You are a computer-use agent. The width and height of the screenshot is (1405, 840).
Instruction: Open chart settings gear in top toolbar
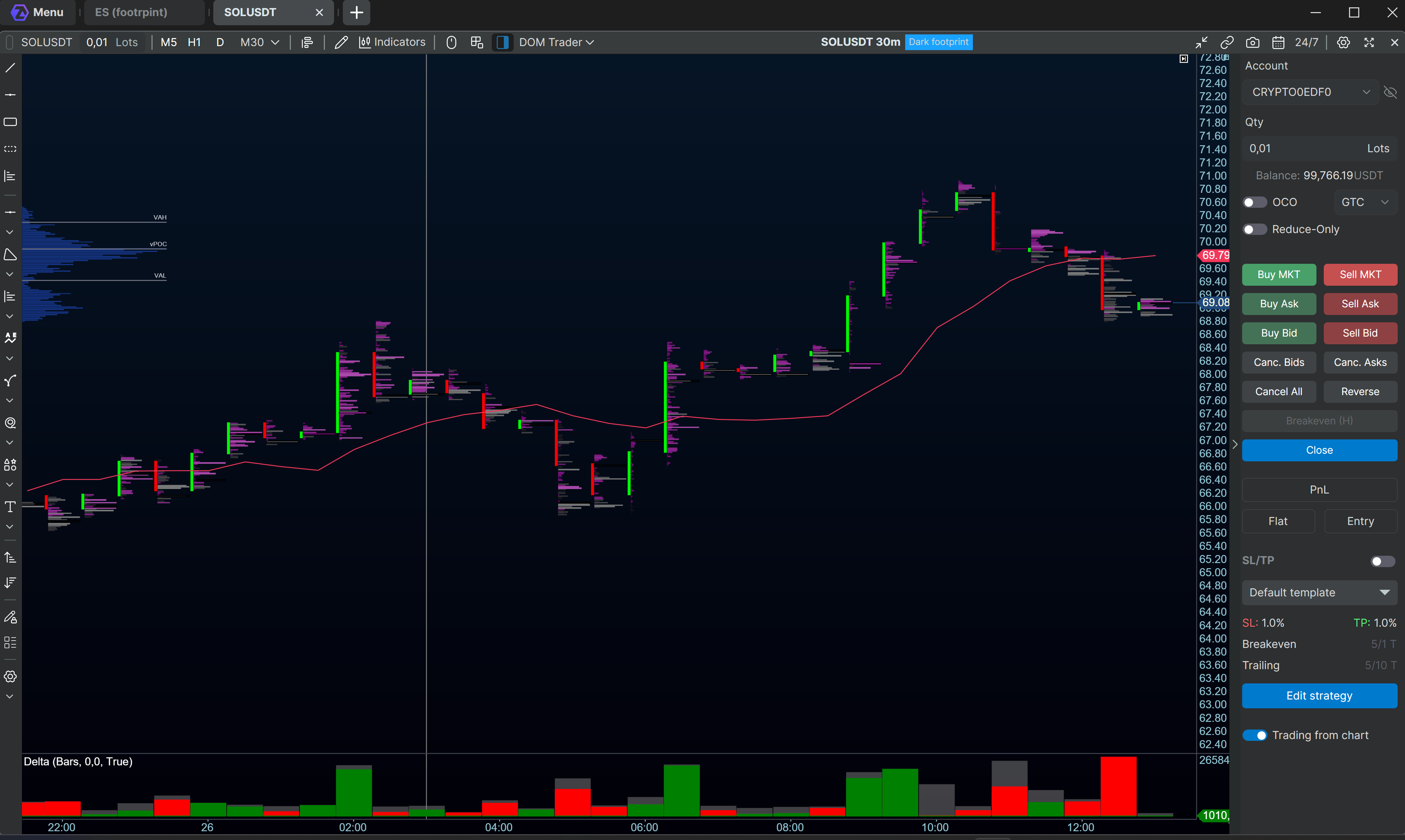[1343, 42]
